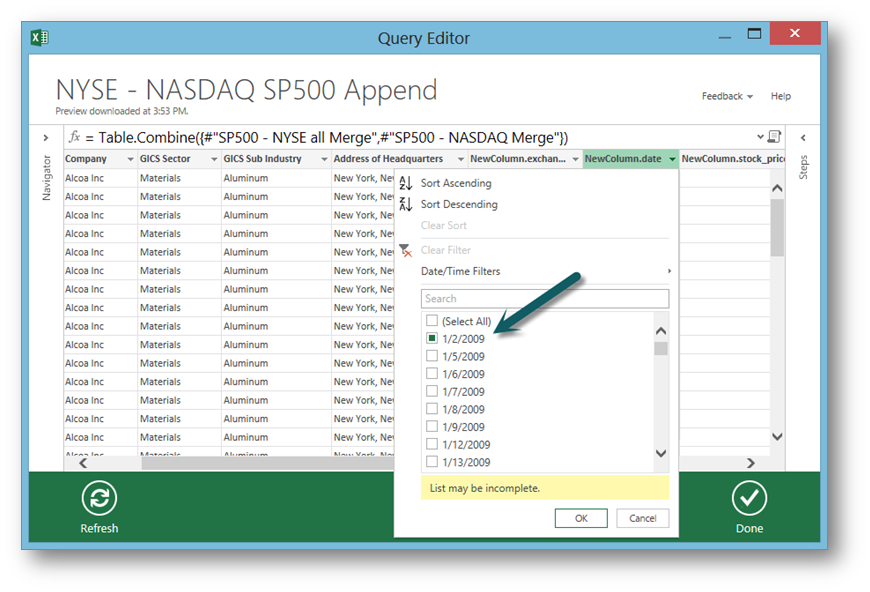Open NewColumn.exchan... column filter dropdown
870x592 pixels.
point(575,159)
